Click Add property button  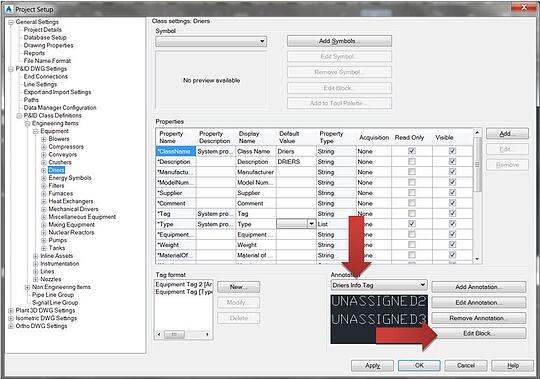point(507,134)
